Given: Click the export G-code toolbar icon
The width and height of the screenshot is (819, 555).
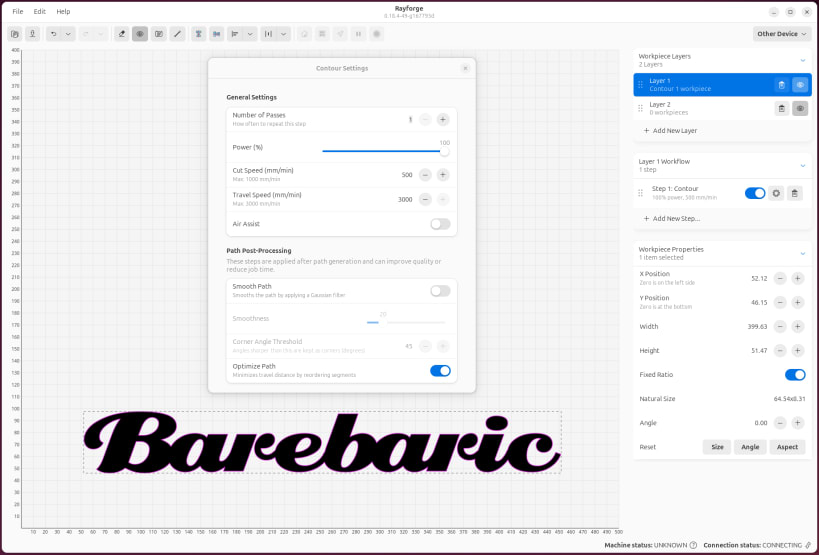Looking at the screenshot, I should coord(32,34).
